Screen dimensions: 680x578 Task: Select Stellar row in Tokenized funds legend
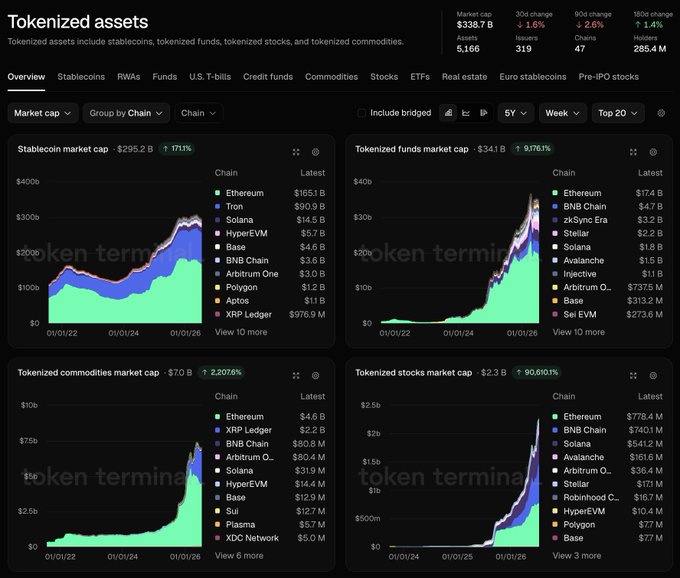(x=607, y=233)
